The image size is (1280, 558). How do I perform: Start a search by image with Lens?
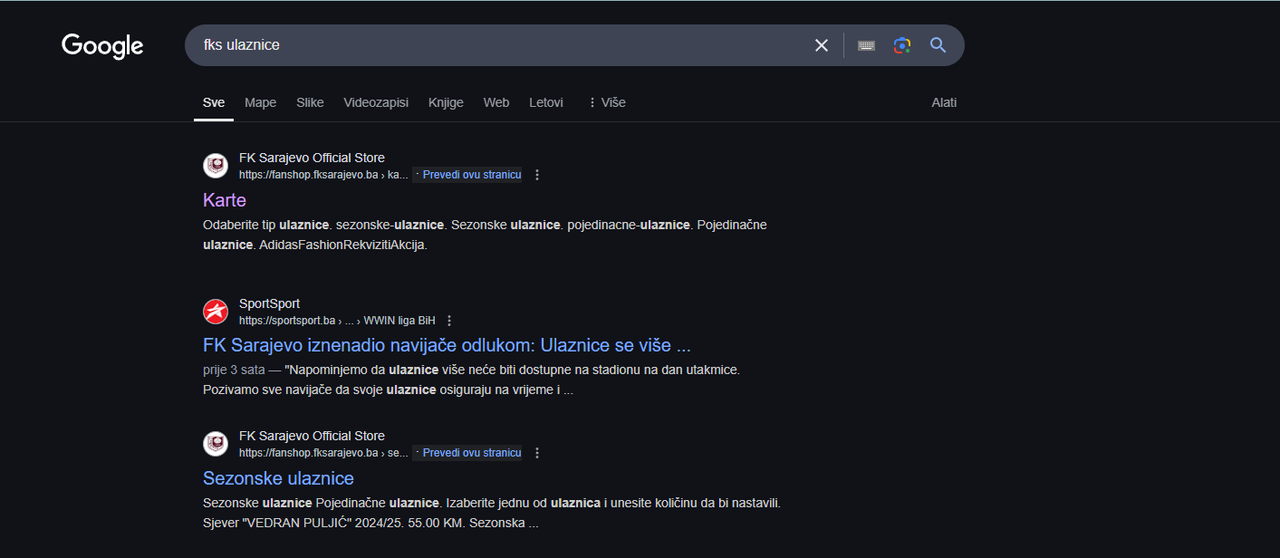click(x=902, y=45)
